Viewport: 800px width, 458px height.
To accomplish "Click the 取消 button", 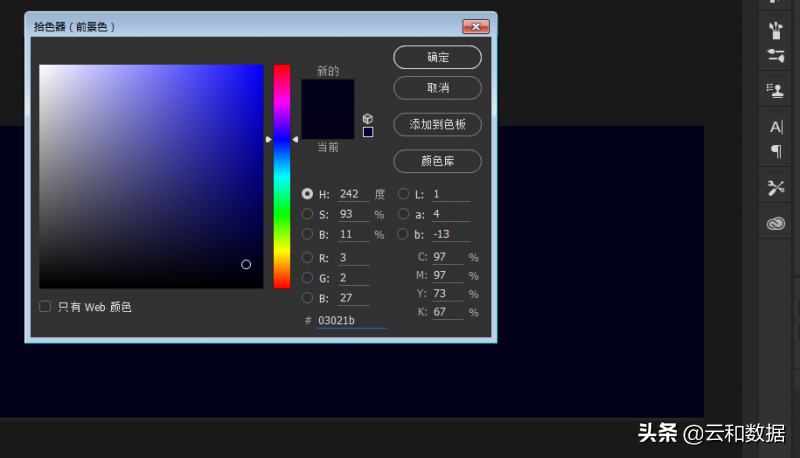I will pos(437,88).
